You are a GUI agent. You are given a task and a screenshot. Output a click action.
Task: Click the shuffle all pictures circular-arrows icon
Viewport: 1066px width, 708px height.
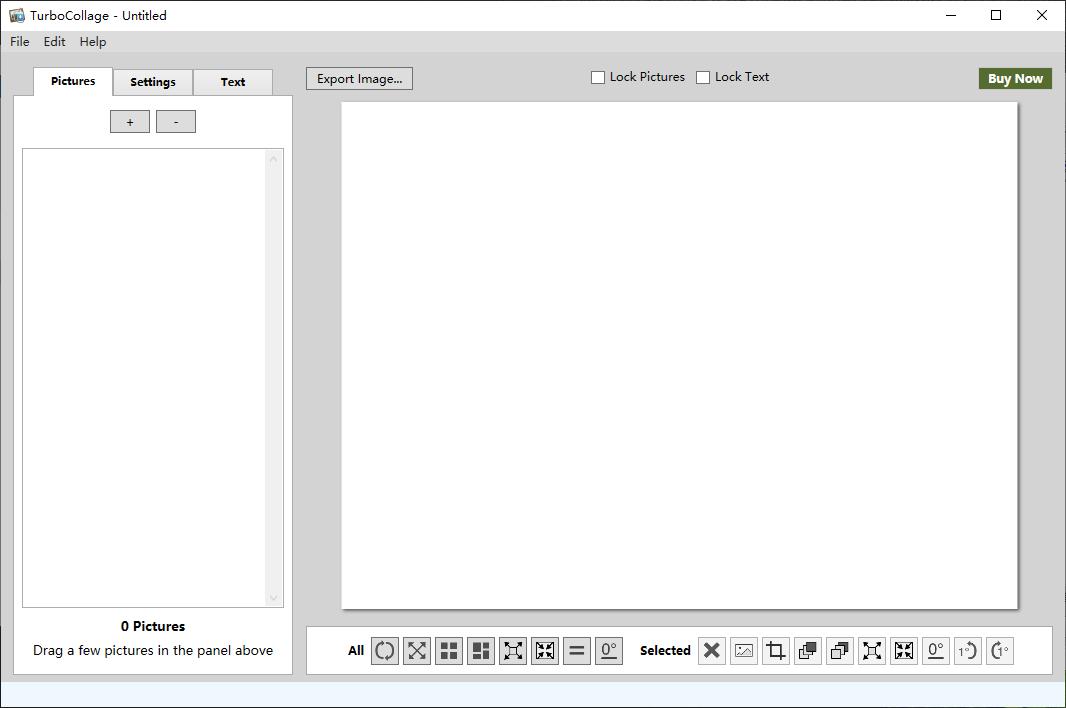point(385,651)
